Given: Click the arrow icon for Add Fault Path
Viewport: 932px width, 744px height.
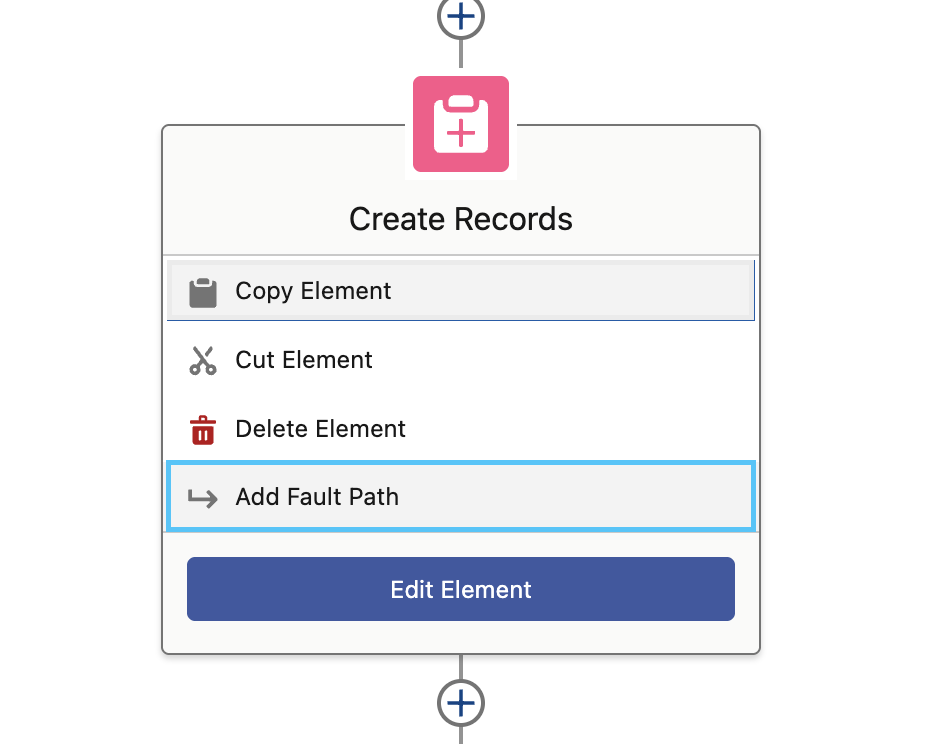Looking at the screenshot, I should [203, 497].
